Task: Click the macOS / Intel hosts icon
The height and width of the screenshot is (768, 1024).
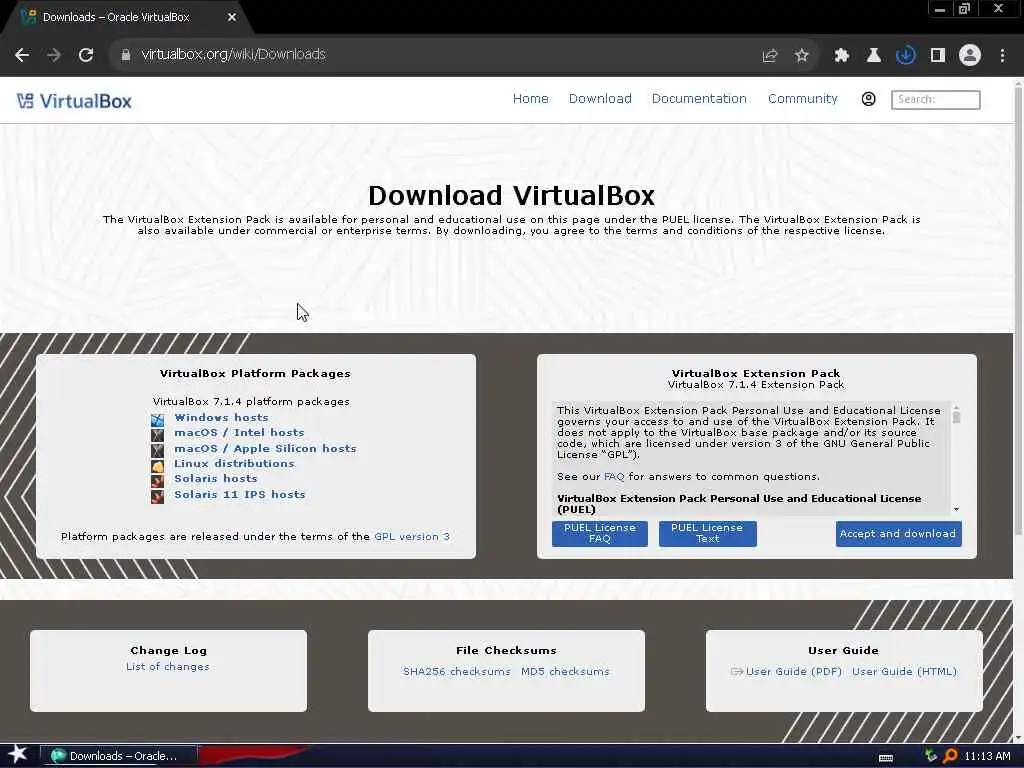Action: click(157, 434)
